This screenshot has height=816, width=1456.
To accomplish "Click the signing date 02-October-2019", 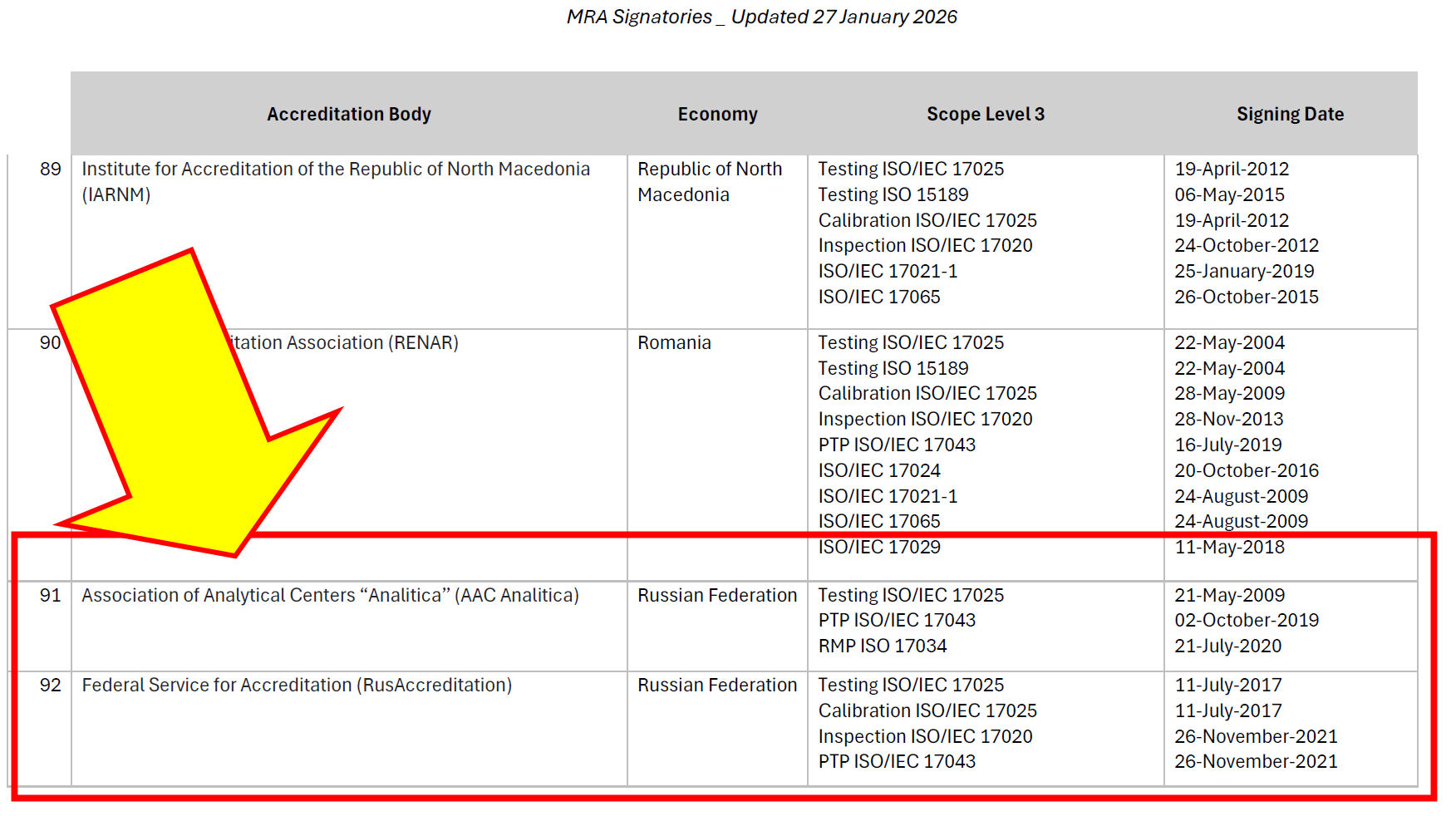I will 1246,620.
